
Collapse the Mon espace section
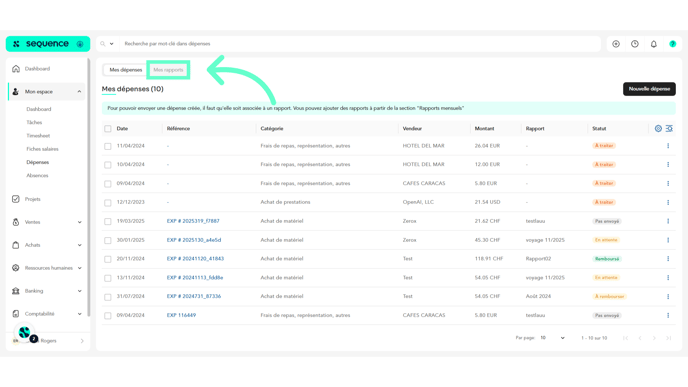coord(79,92)
